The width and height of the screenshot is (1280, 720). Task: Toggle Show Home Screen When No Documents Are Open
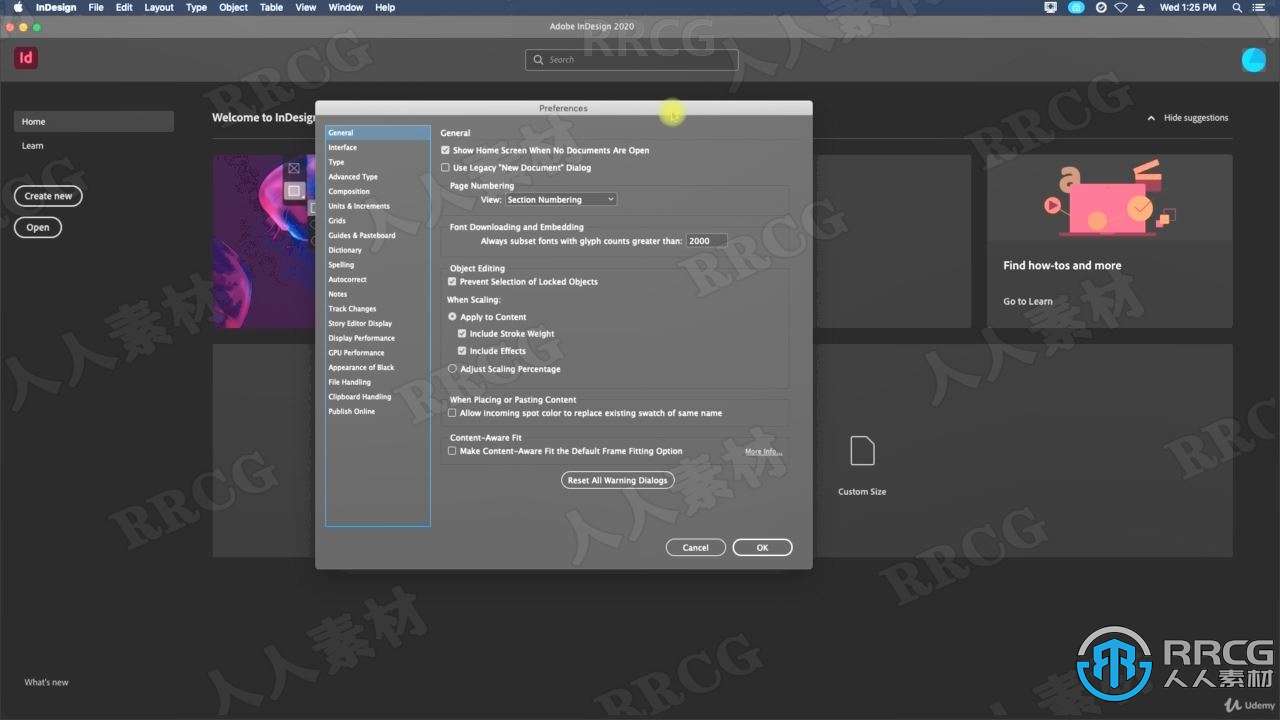(x=446, y=150)
